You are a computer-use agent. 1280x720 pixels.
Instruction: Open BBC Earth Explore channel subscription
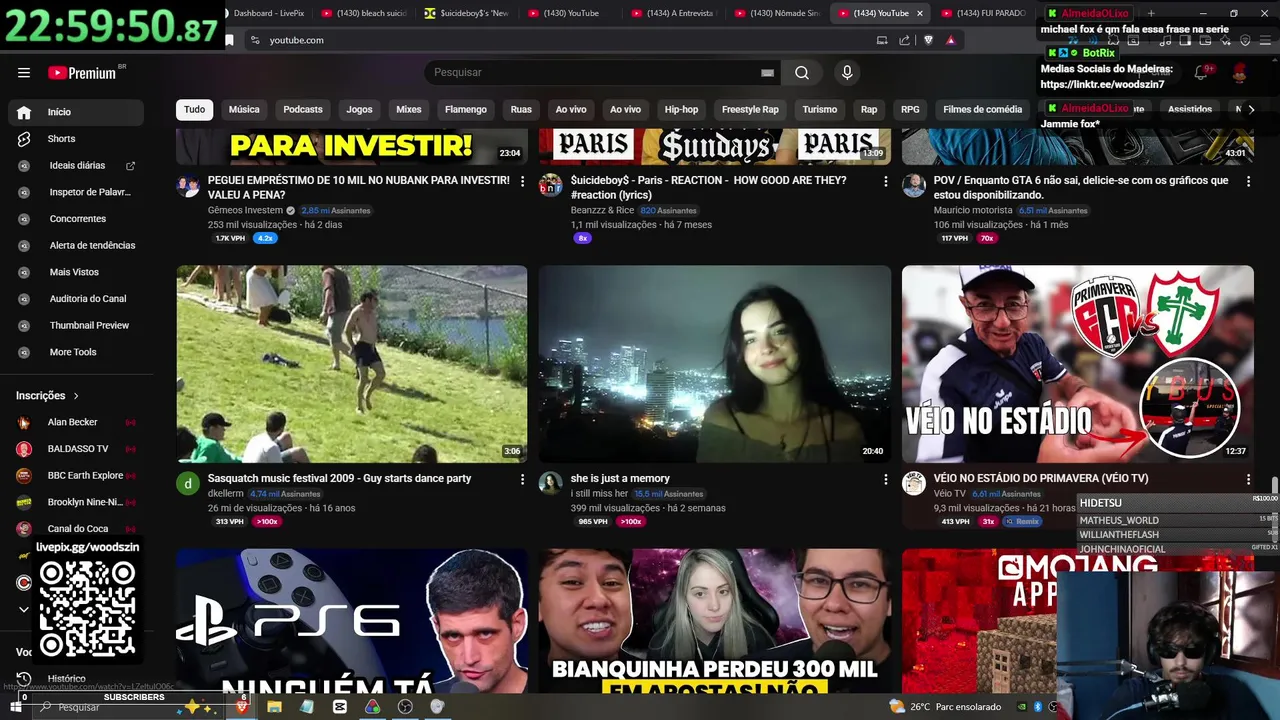[76, 475]
